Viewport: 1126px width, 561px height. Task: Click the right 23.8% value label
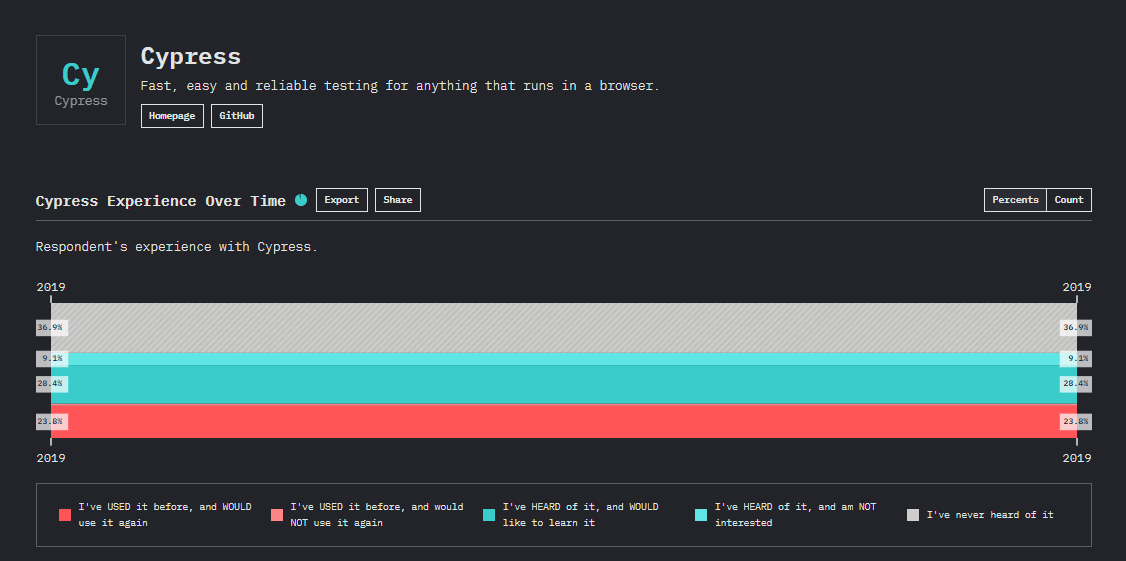tap(1076, 421)
